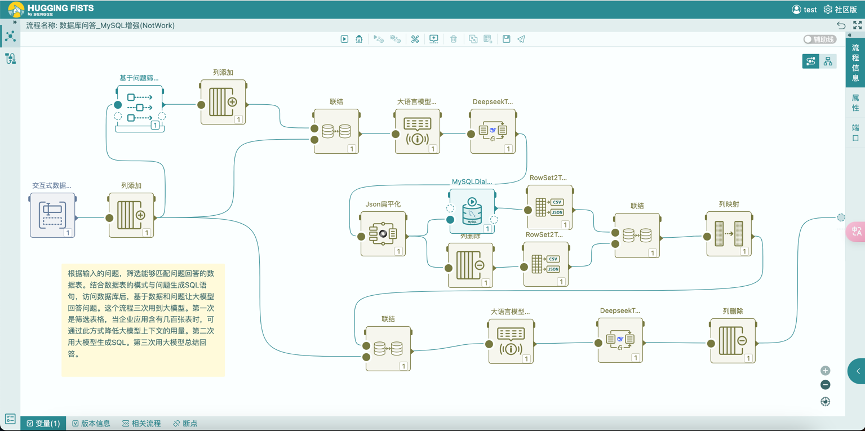
Task: Select the top 大语言模型 node
Action: (x=418, y=131)
